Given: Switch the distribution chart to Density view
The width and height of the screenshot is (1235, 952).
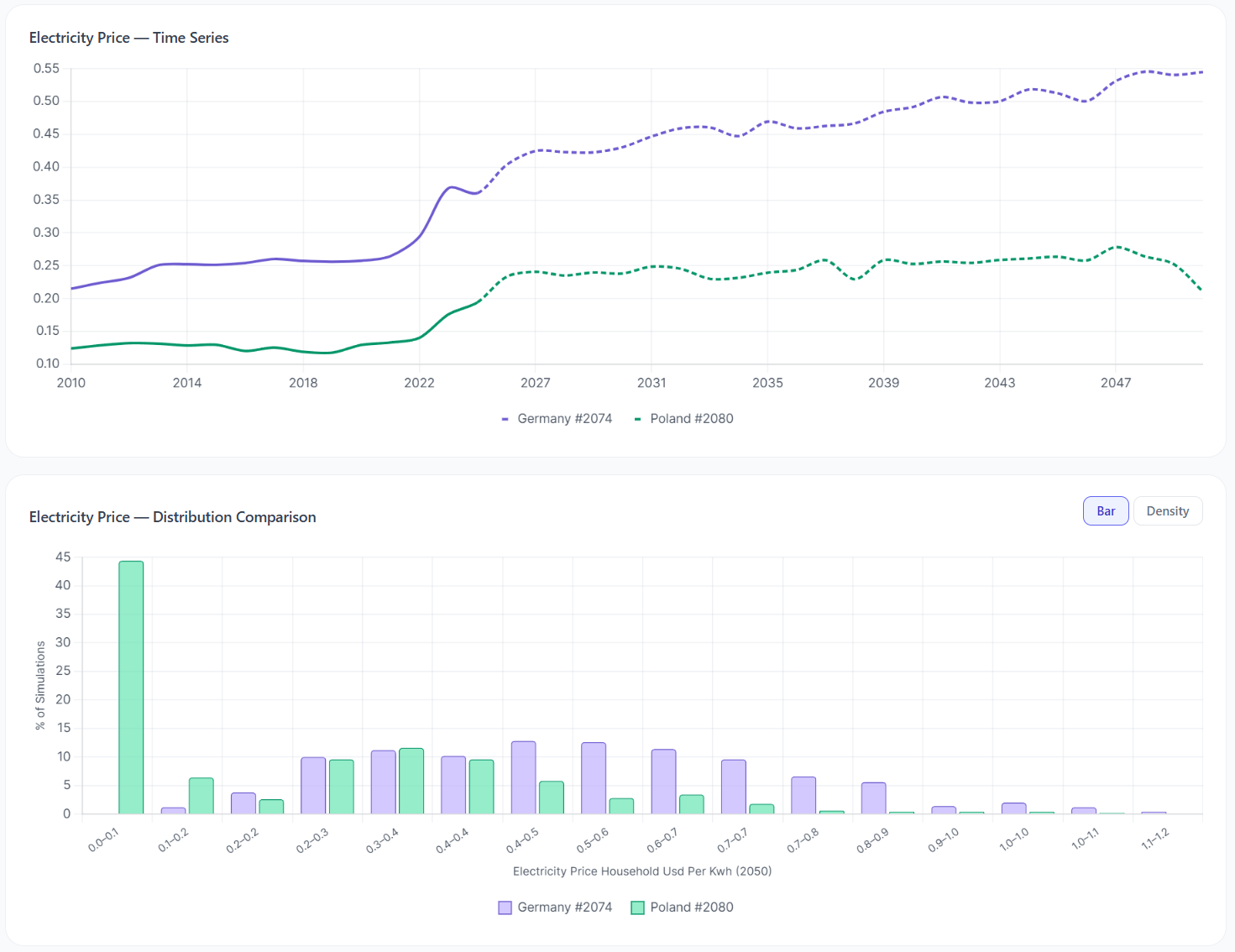Looking at the screenshot, I should coord(1168,510).
